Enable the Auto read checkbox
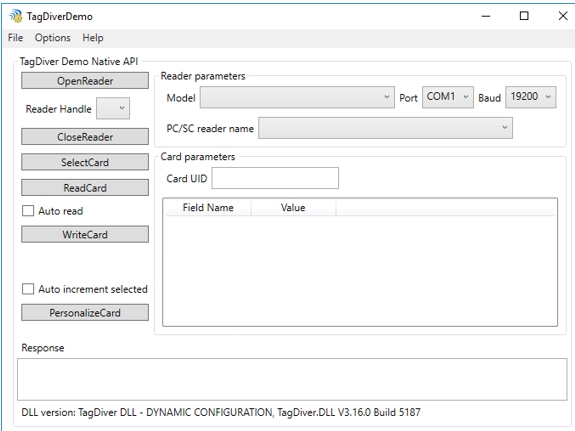575x431 pixels. pyautogui.click(x=28, y=211)
